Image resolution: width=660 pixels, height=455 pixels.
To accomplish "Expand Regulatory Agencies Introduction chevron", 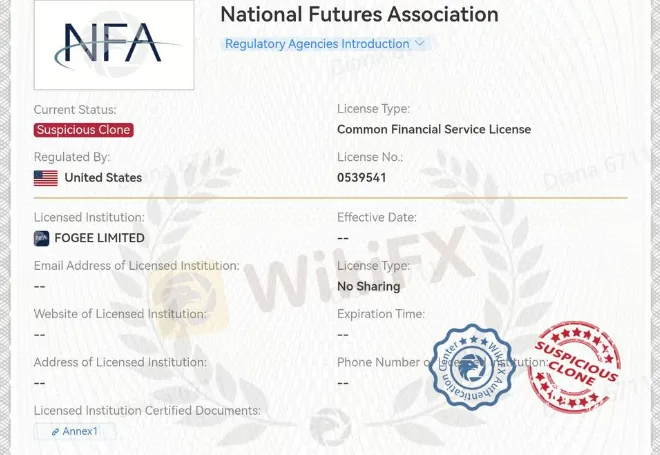I will point(420,43).
